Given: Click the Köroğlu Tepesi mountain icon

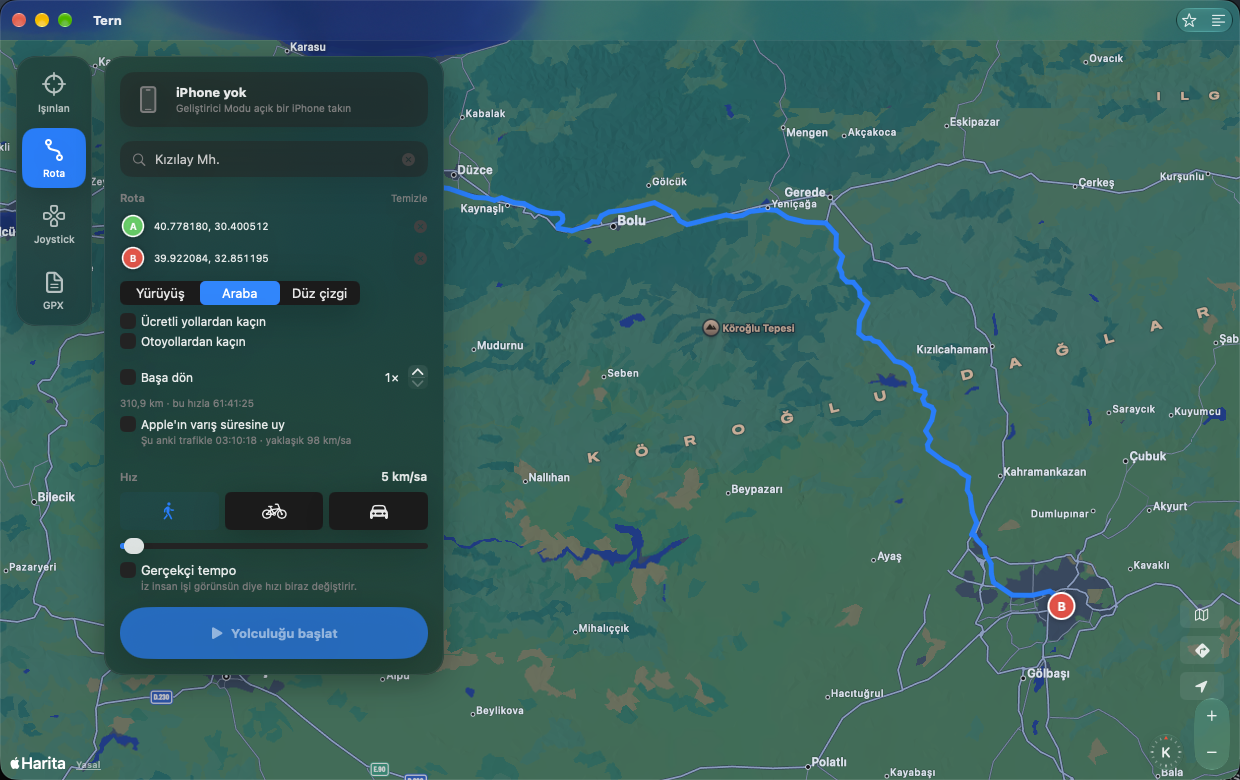Looking at the screenshot, I should (711, 327).
